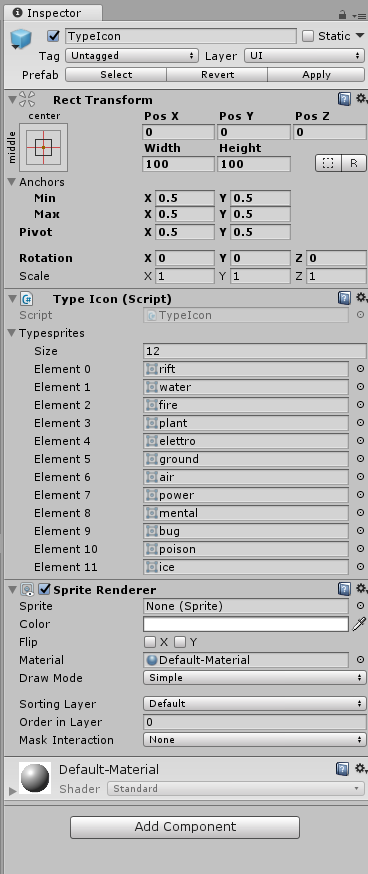368x874 pixels.
Task: Open the Sprite Renderer Color swatch
Action: click(x=246, y=624)
